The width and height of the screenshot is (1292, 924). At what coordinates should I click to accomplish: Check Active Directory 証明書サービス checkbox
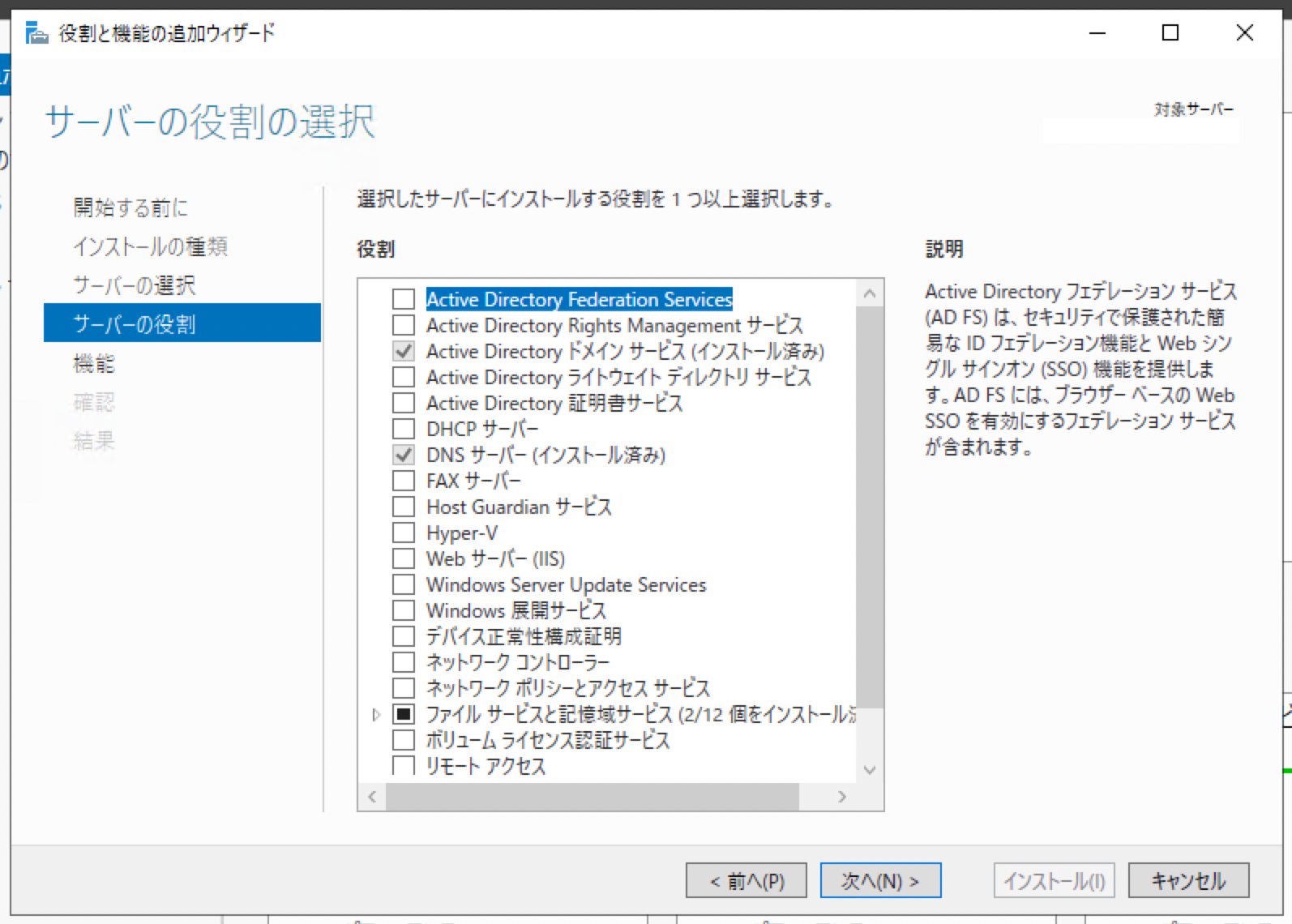click(x=404, y=403)
